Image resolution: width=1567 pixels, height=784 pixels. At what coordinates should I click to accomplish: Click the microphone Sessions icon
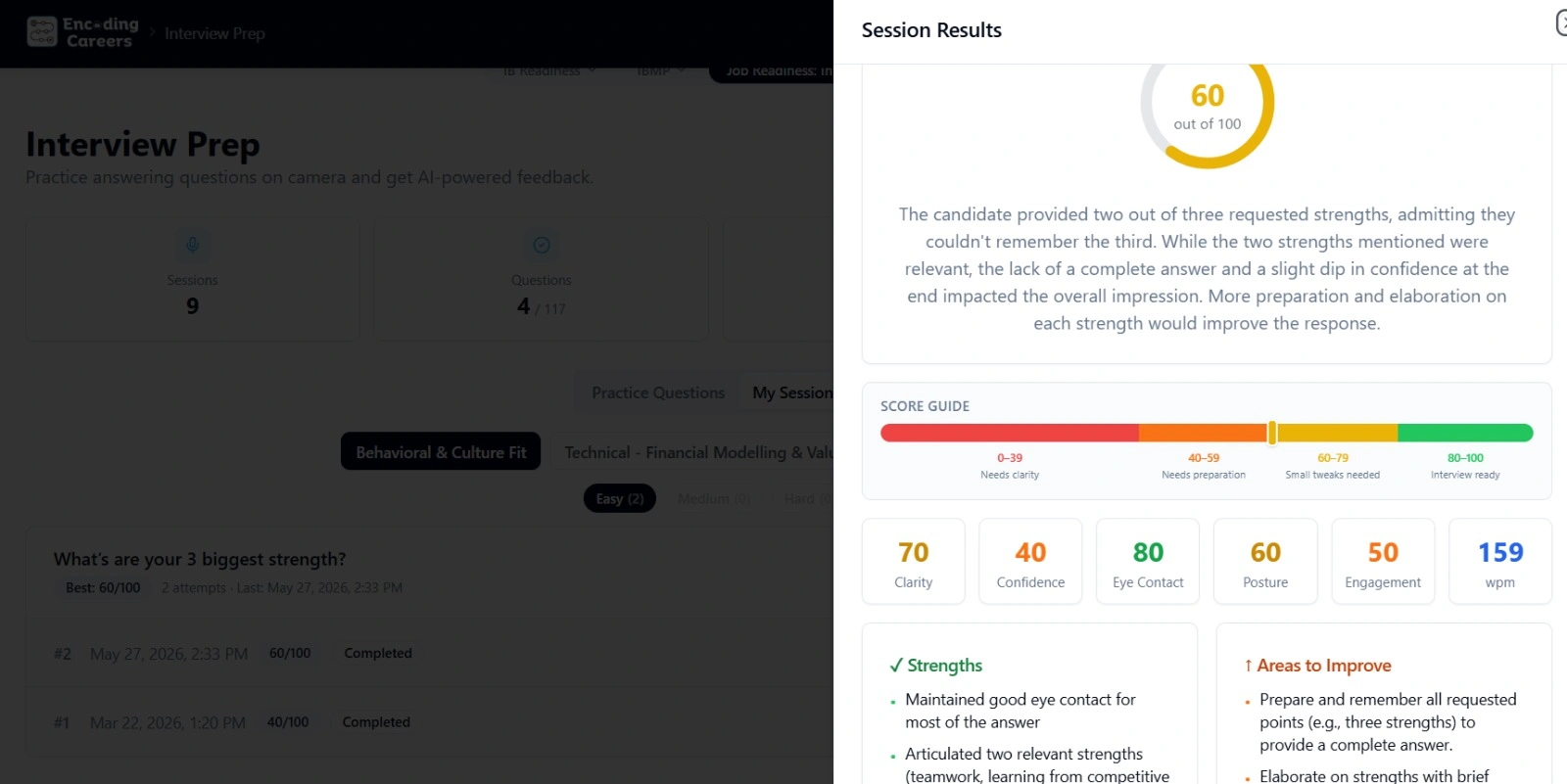click(192, 245)
